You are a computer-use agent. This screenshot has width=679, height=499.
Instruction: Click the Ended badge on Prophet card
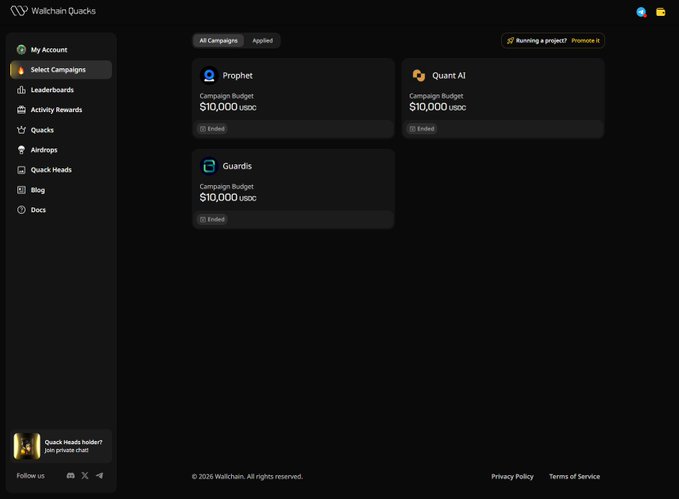pyautogui.click(x=212, y=129)
